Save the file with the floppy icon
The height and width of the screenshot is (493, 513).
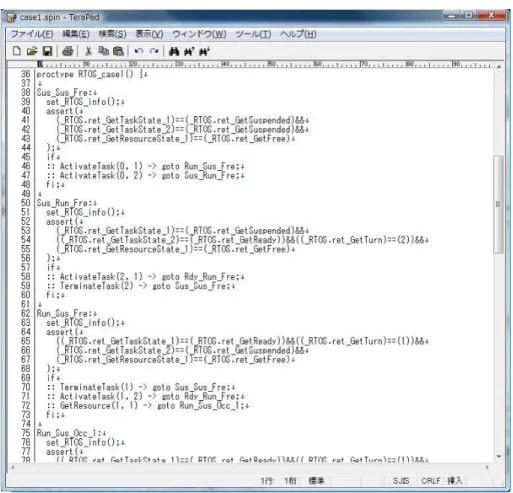point(48,51)
